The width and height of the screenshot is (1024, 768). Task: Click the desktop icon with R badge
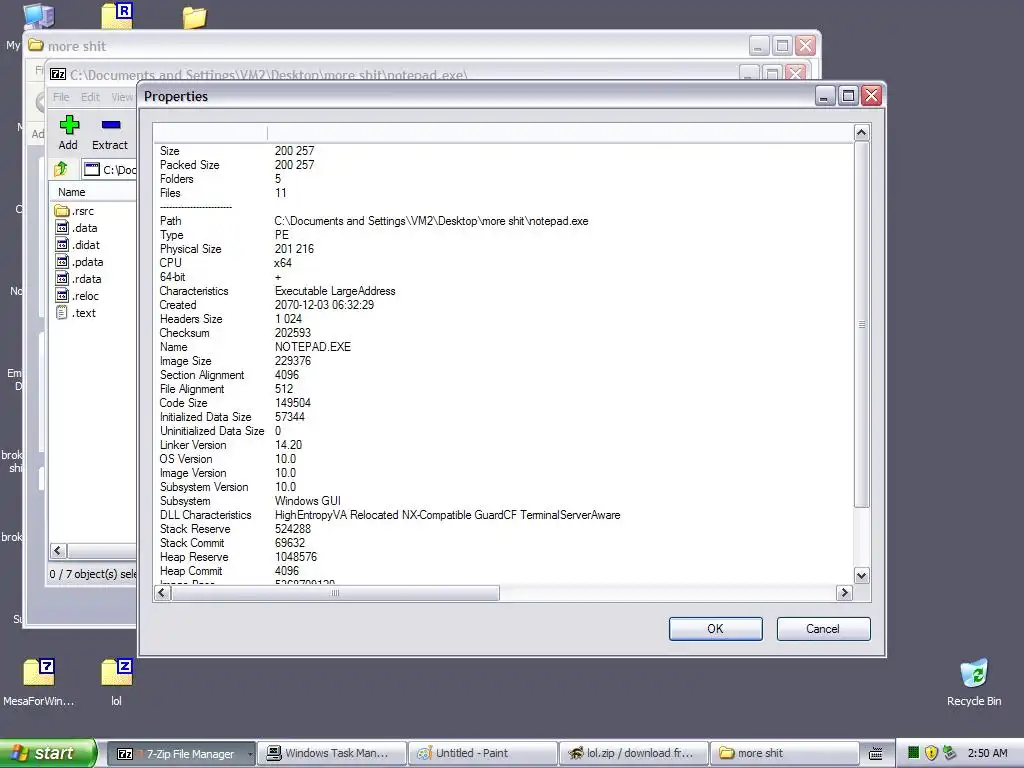coord(118,16)
